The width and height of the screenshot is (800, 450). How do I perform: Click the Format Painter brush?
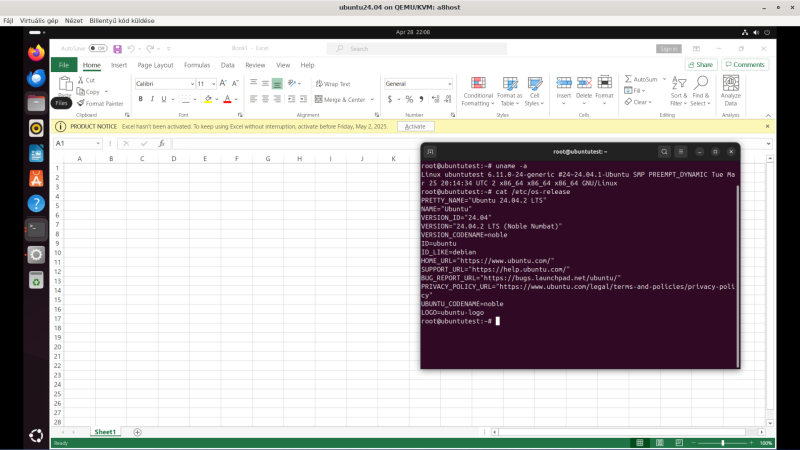tap(81, 103)
